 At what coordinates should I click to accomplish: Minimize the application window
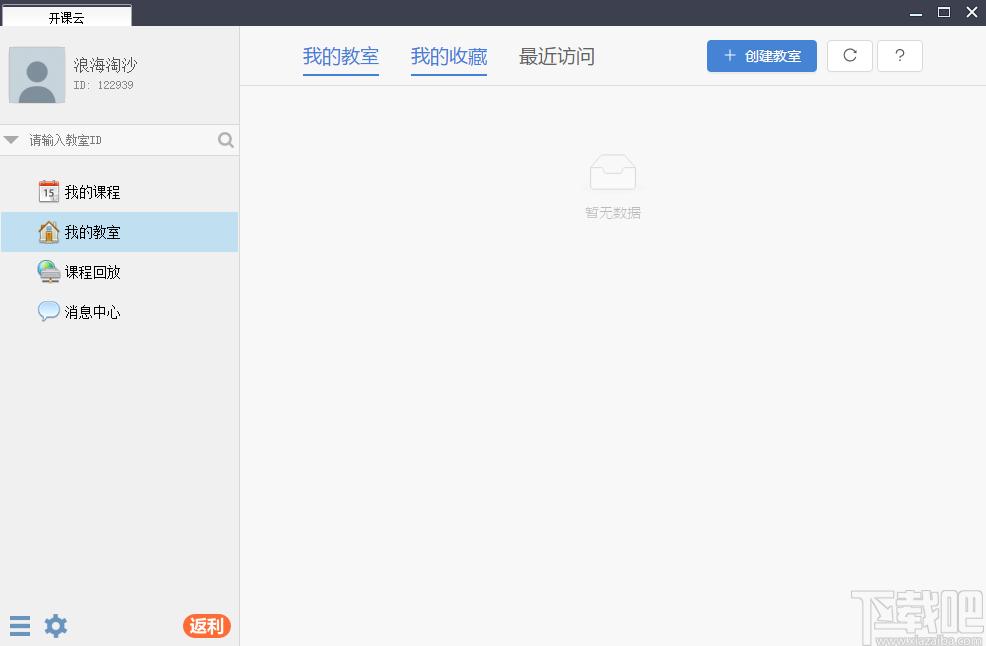click(916, 13)
